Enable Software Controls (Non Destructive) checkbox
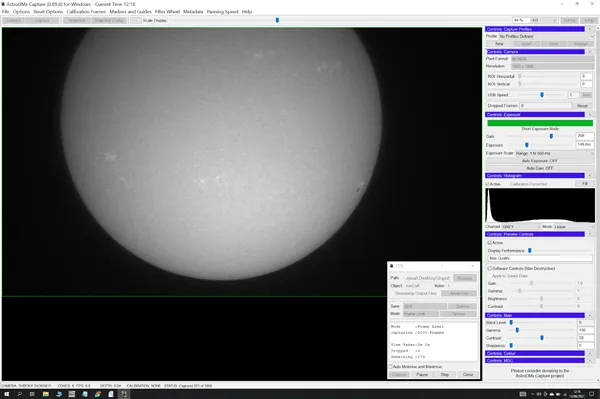This screenshot has height=399, width=600. click(x=489, y=269)
